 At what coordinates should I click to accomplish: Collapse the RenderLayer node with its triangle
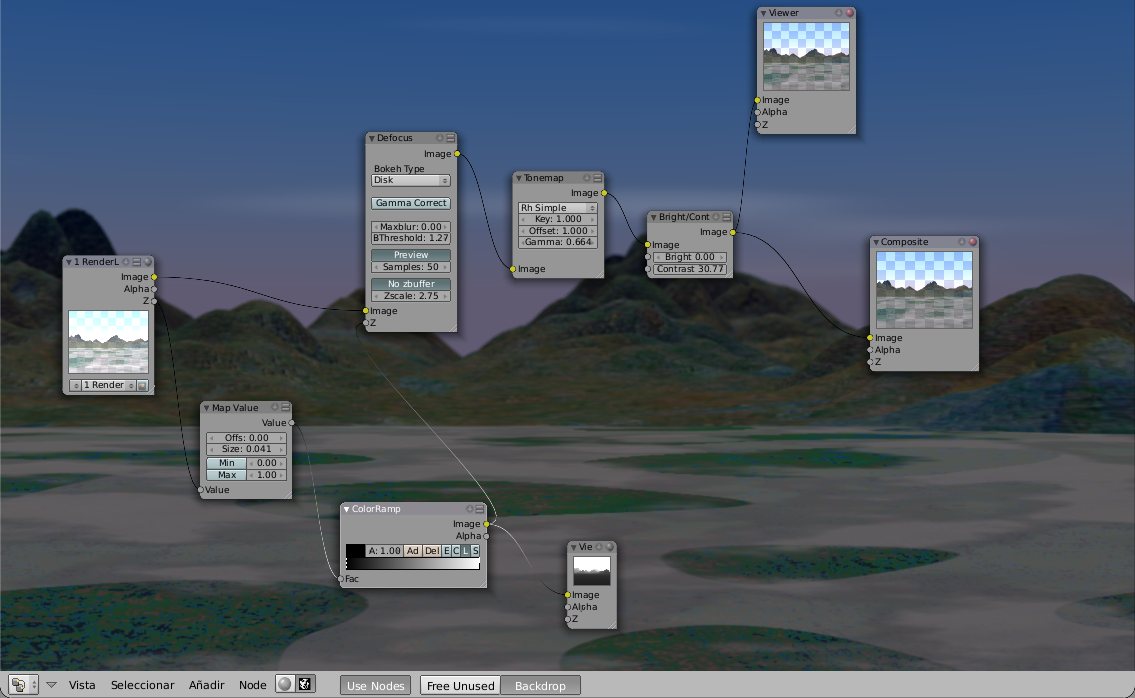point(69,262)
